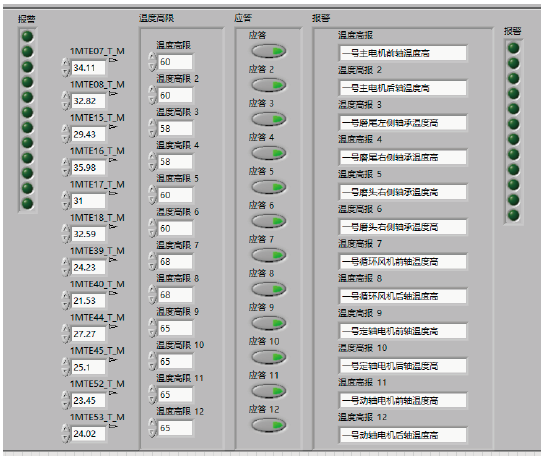Increment the 1MTE39_T_M stepper
Image resolution: width=545 pixels, height=462 pixels.
pyautogui.click(x=66, y=262)
